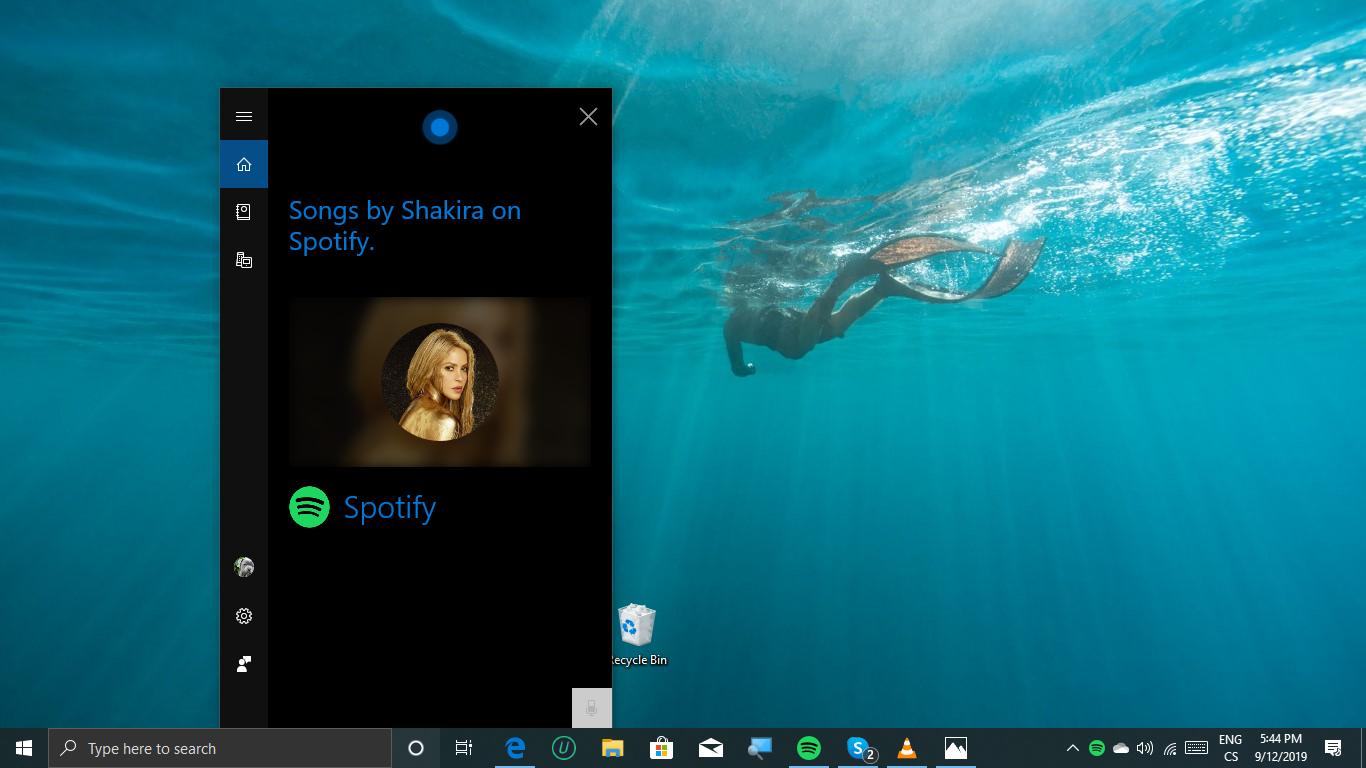Open VLC media player from the taskbar
Viewport: 1366px width, 768px height.
907,748
